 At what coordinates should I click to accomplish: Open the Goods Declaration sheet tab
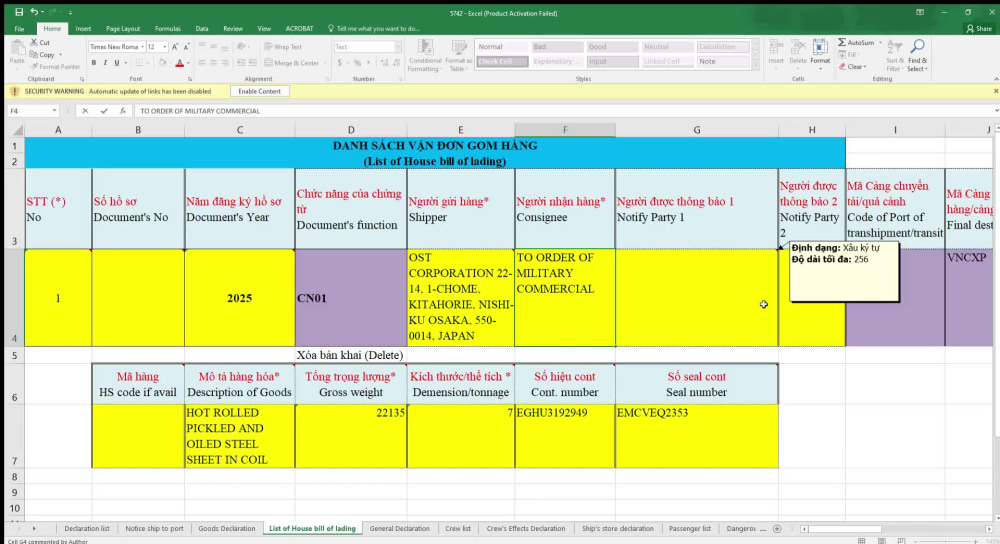pos(226,529)
